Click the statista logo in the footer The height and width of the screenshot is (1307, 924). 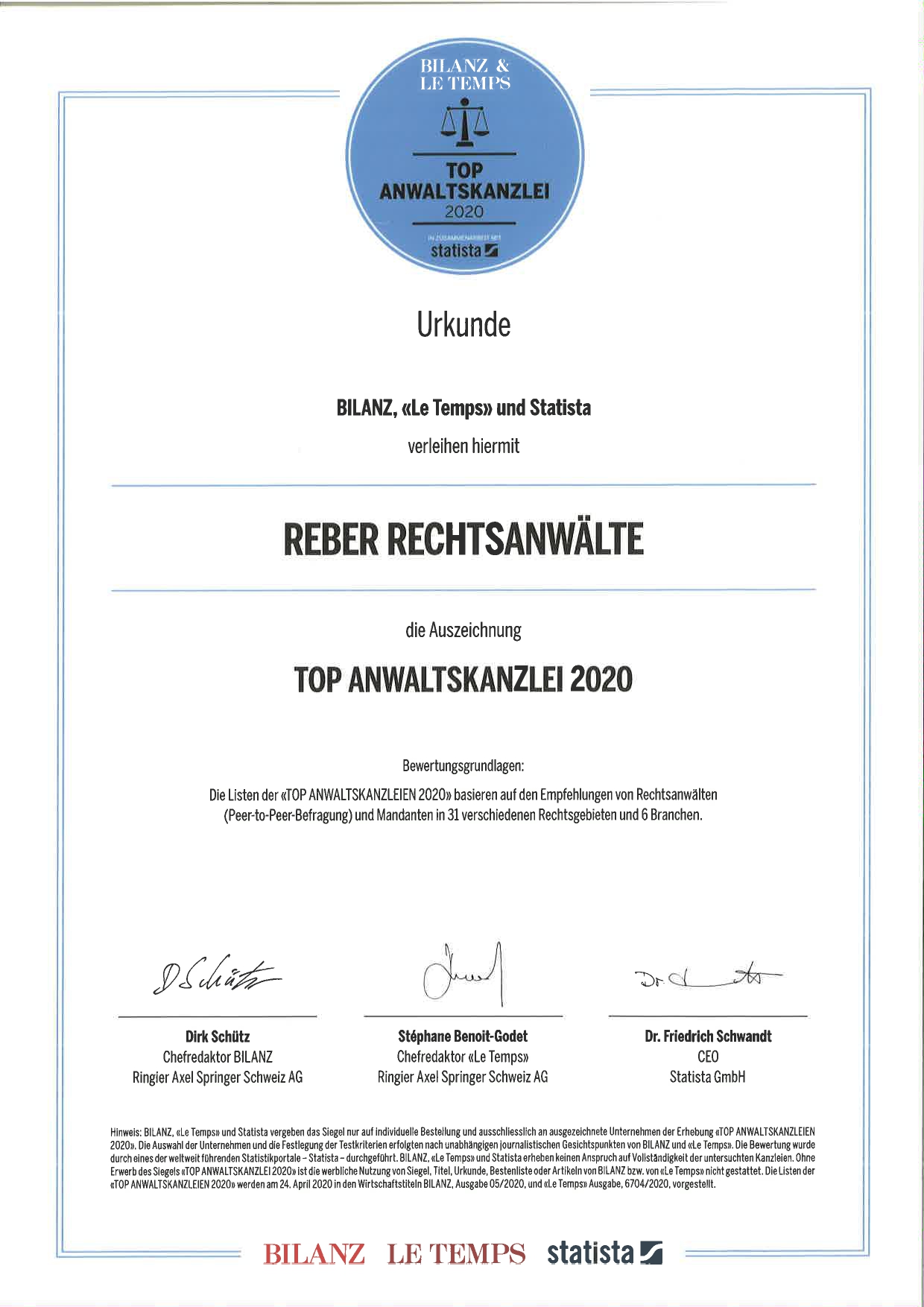pyautogui.click(x=605, y=1253)
